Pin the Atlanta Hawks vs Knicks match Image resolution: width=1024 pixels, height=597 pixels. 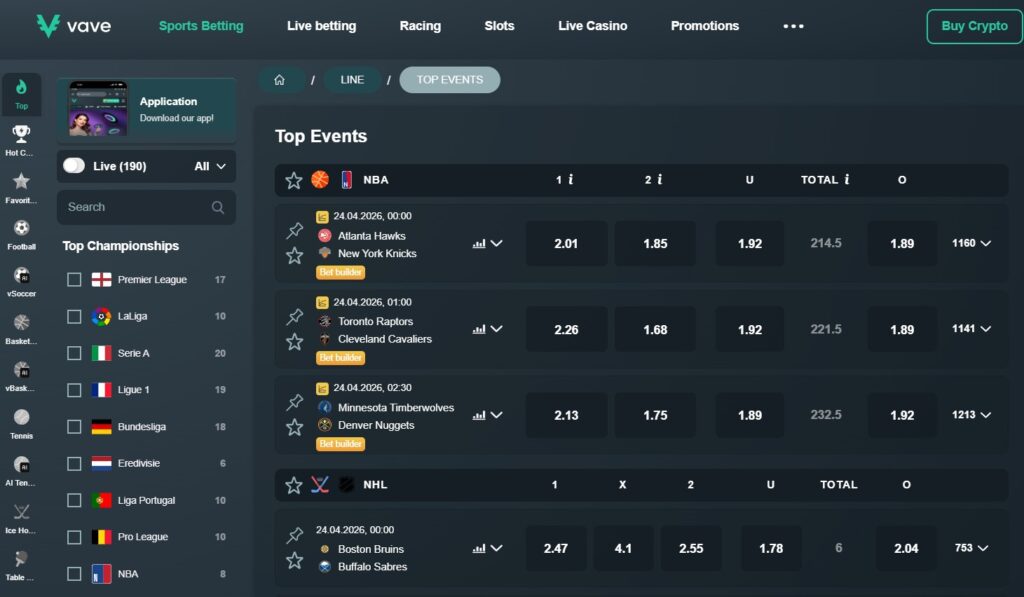pyautogui.click(x=295, y=231)
